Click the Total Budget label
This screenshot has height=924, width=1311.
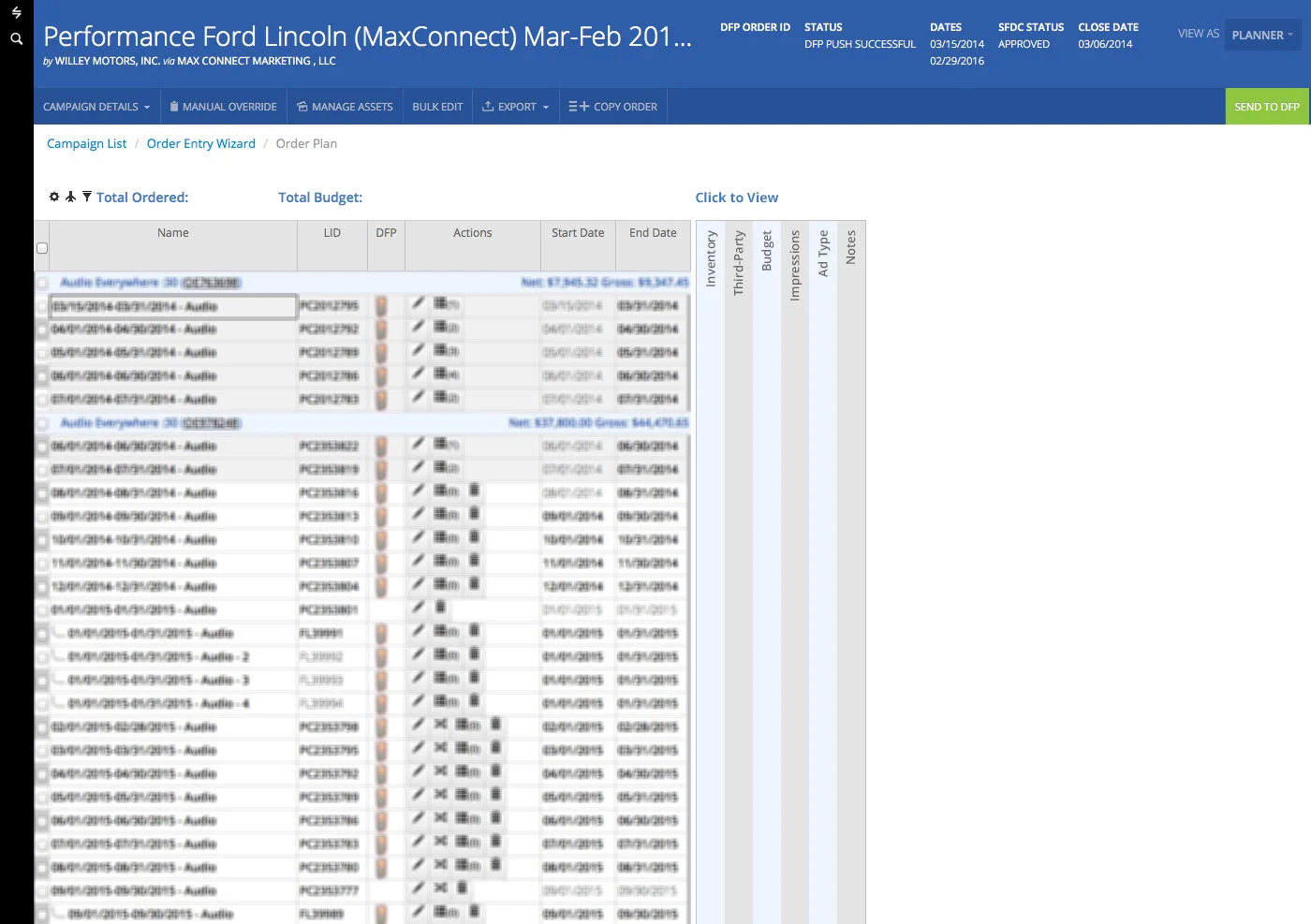tap(320, 198)
